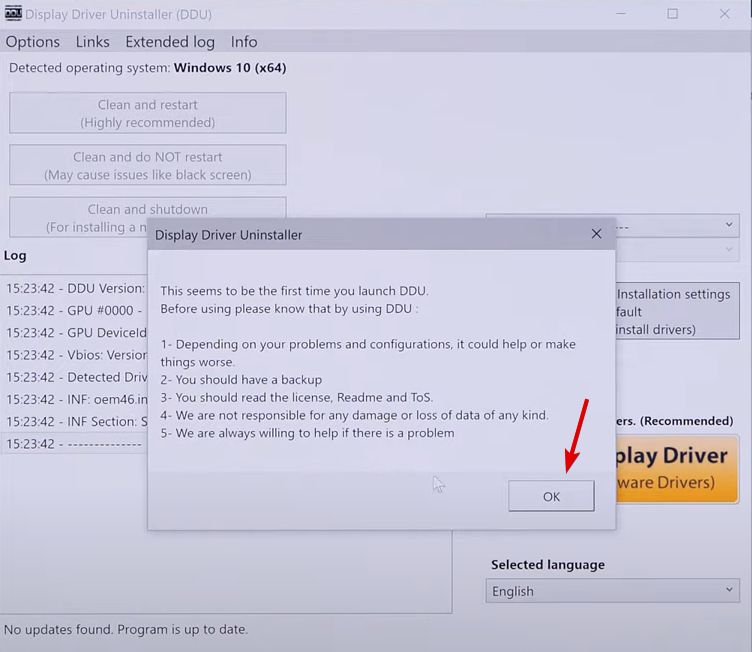
Task: Open the Selected language dropdown
Action: point(612,591)
